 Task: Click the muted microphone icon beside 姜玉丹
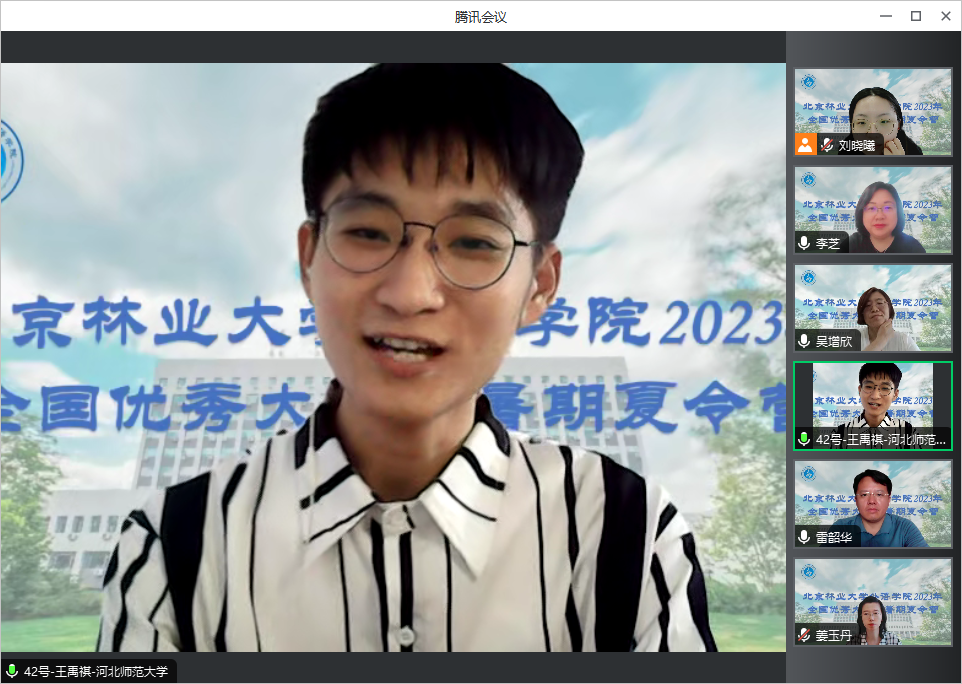click(x=804, y=635)
